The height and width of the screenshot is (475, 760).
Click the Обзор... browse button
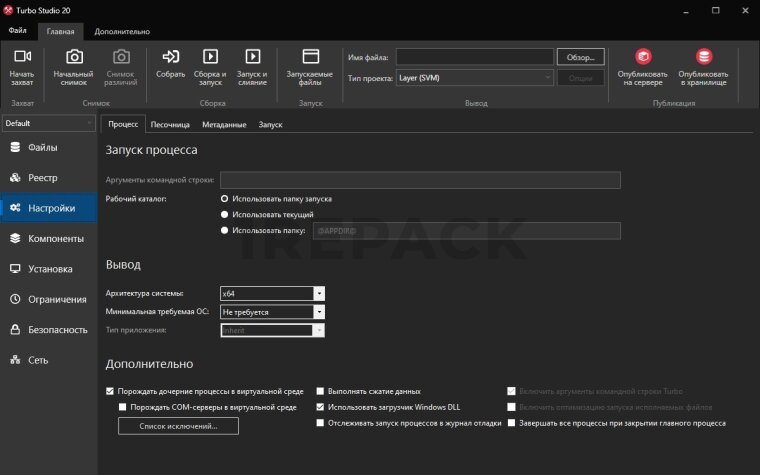coord(580,57)
